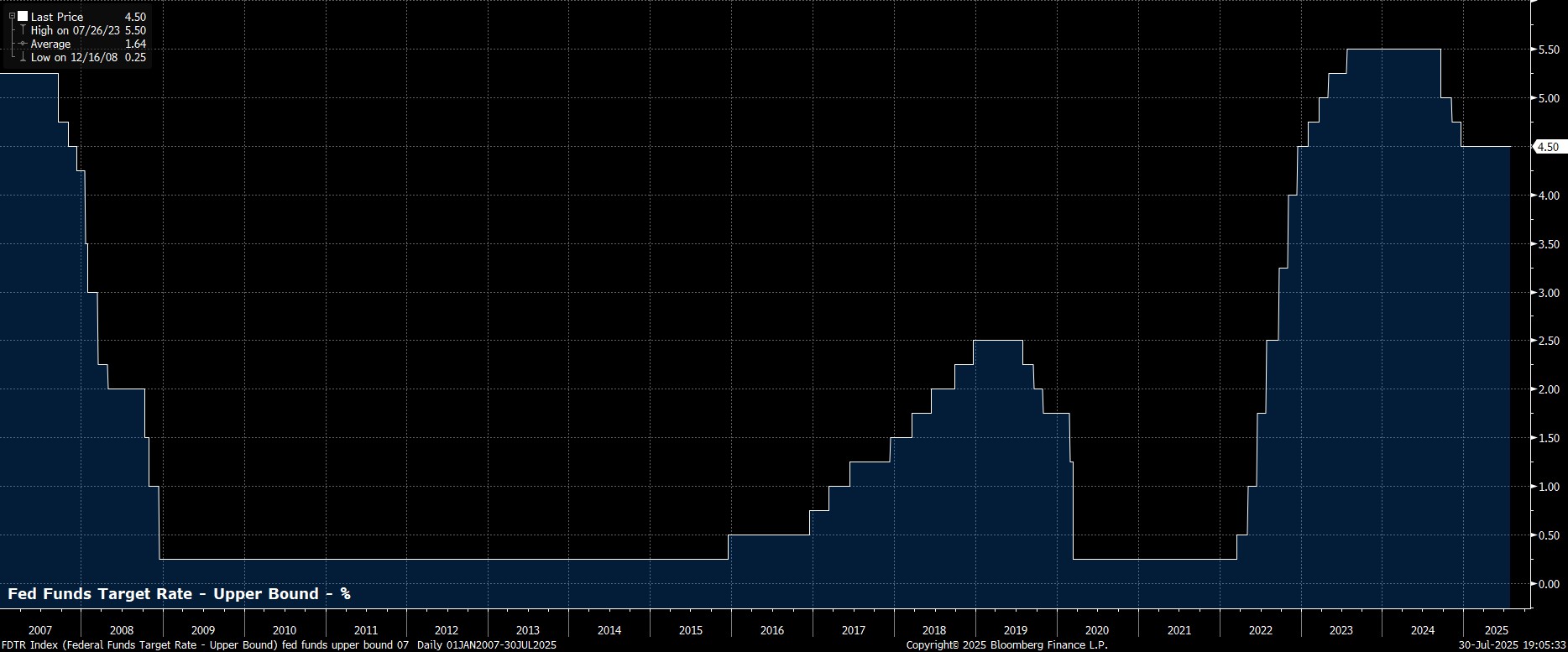Click the 2.50 label on the y-axis

pos(1548,341)
